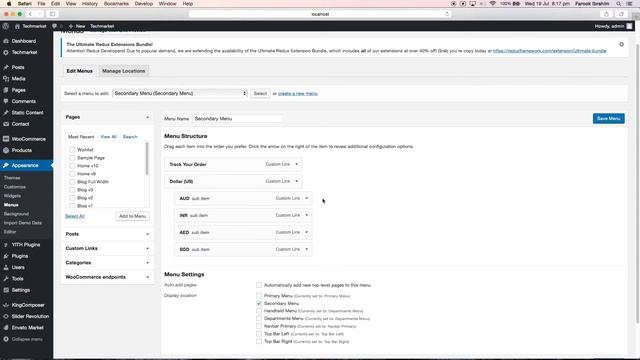Check the Top Bar Left display location
The image size is (640, 360).
[x=259, y=333]
